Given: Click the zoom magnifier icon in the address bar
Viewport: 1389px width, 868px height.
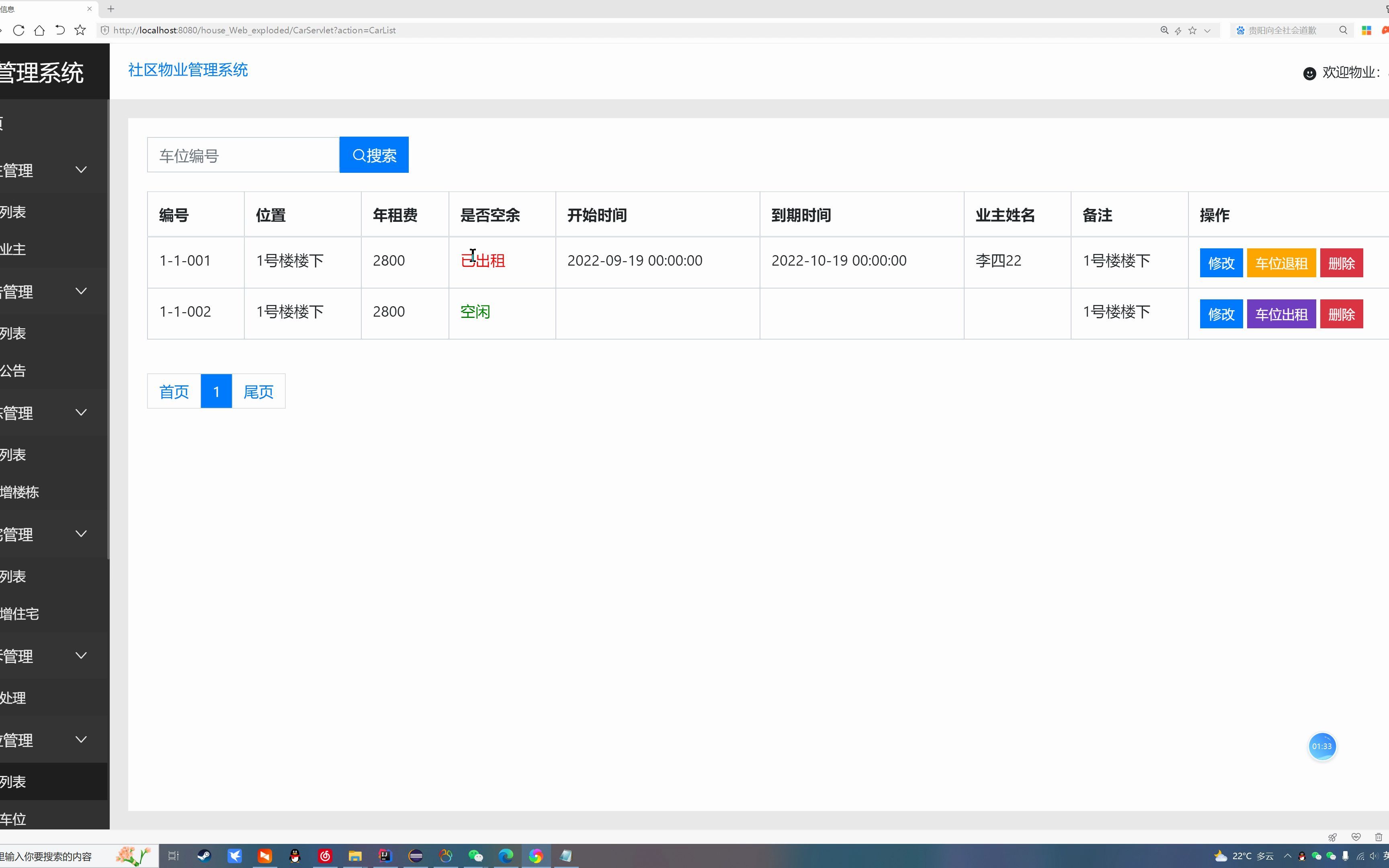Looking at the screenshot, I should [x=1164, y=30].
